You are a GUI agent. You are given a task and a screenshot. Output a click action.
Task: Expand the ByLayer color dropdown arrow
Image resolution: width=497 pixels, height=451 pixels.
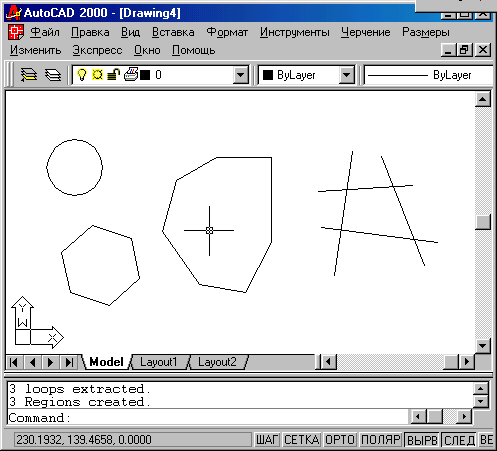point(347,75)
